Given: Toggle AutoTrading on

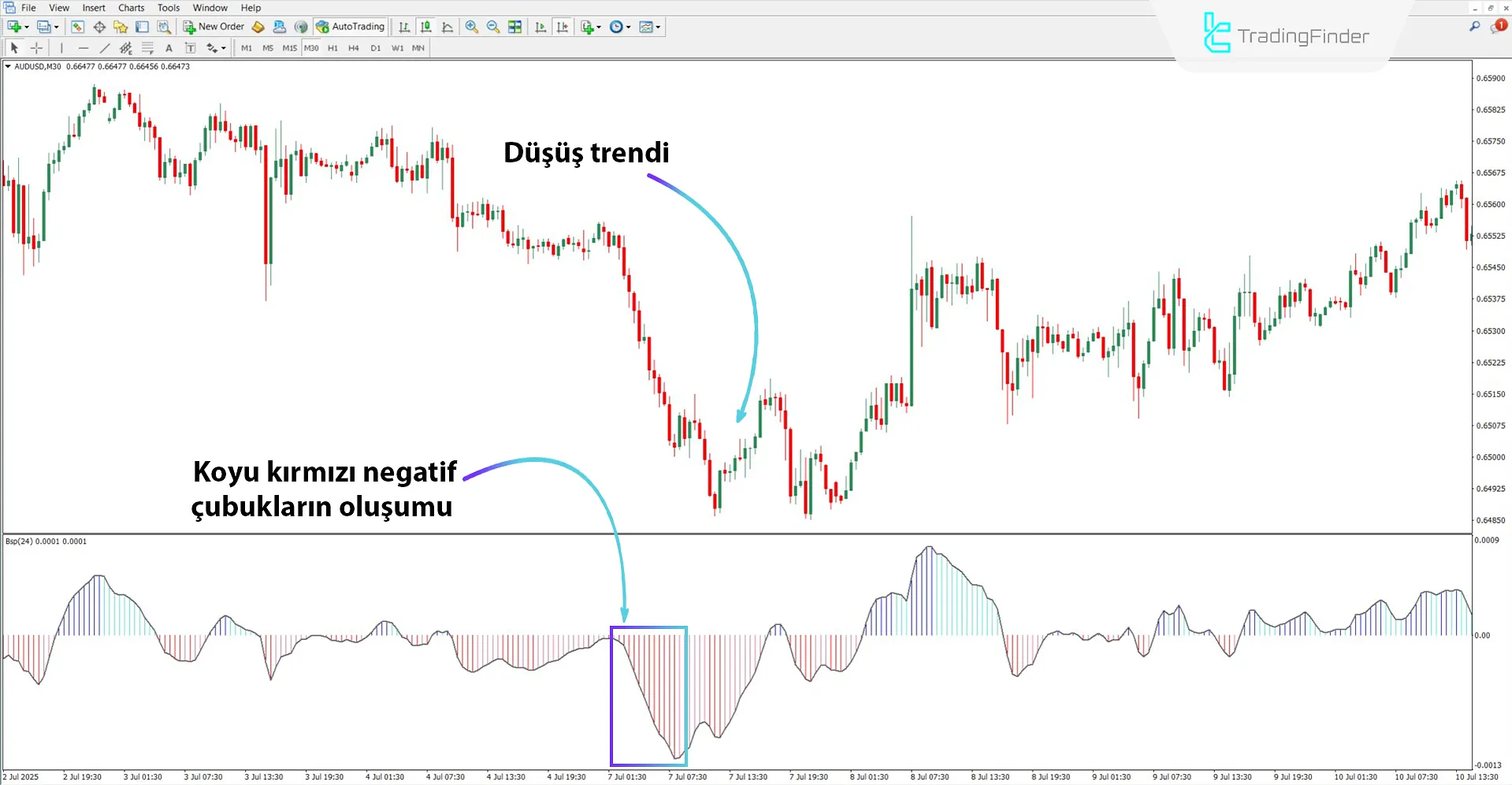Looking at the screenshot, I should click(x=351, y=26).
